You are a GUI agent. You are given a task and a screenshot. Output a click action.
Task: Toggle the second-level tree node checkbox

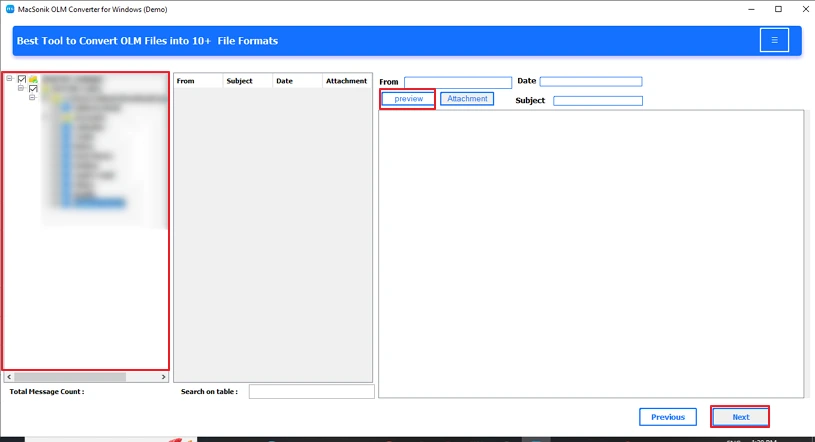tap(33, 89)
